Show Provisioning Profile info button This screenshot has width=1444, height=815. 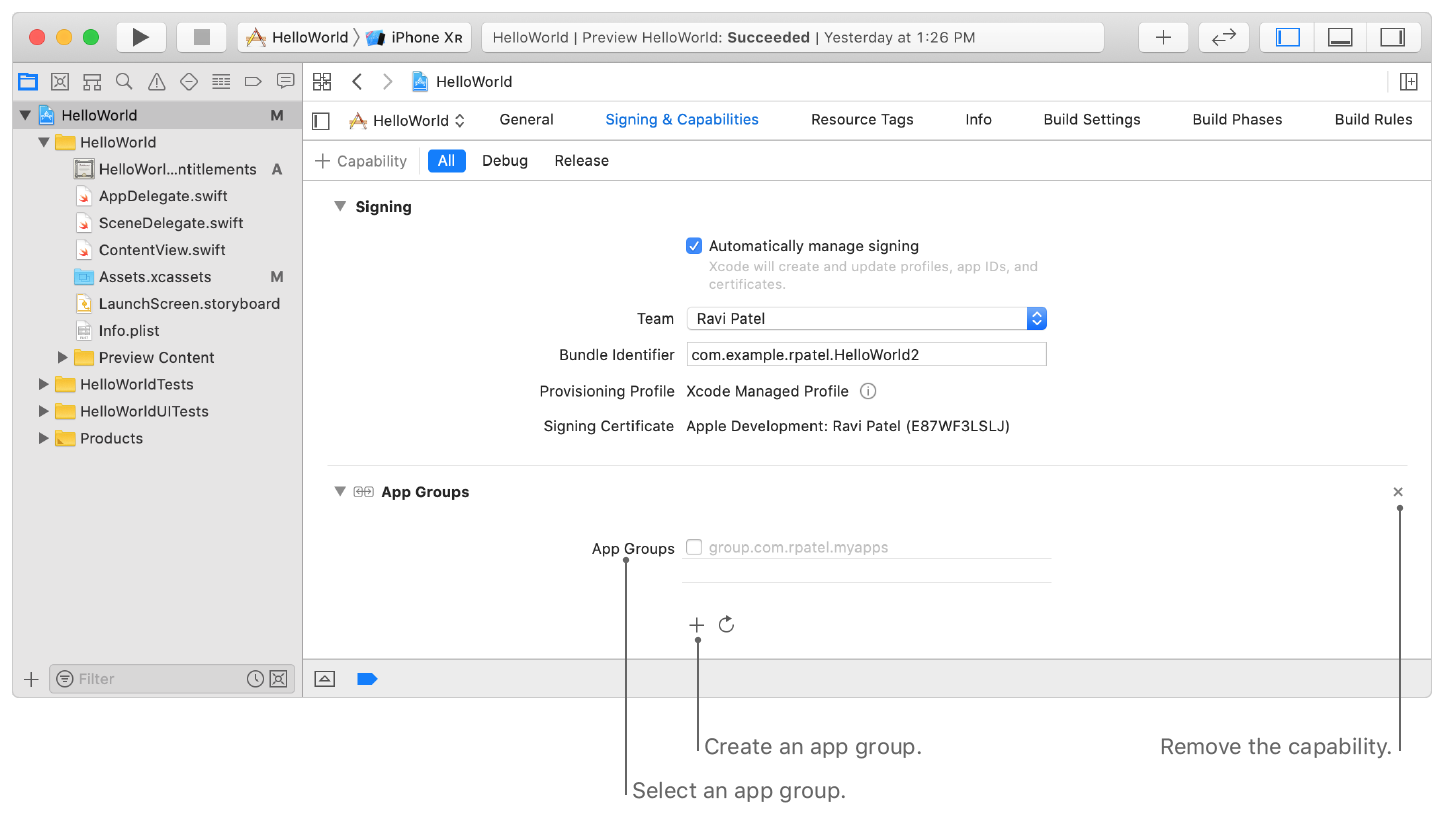tap(868, 391)
